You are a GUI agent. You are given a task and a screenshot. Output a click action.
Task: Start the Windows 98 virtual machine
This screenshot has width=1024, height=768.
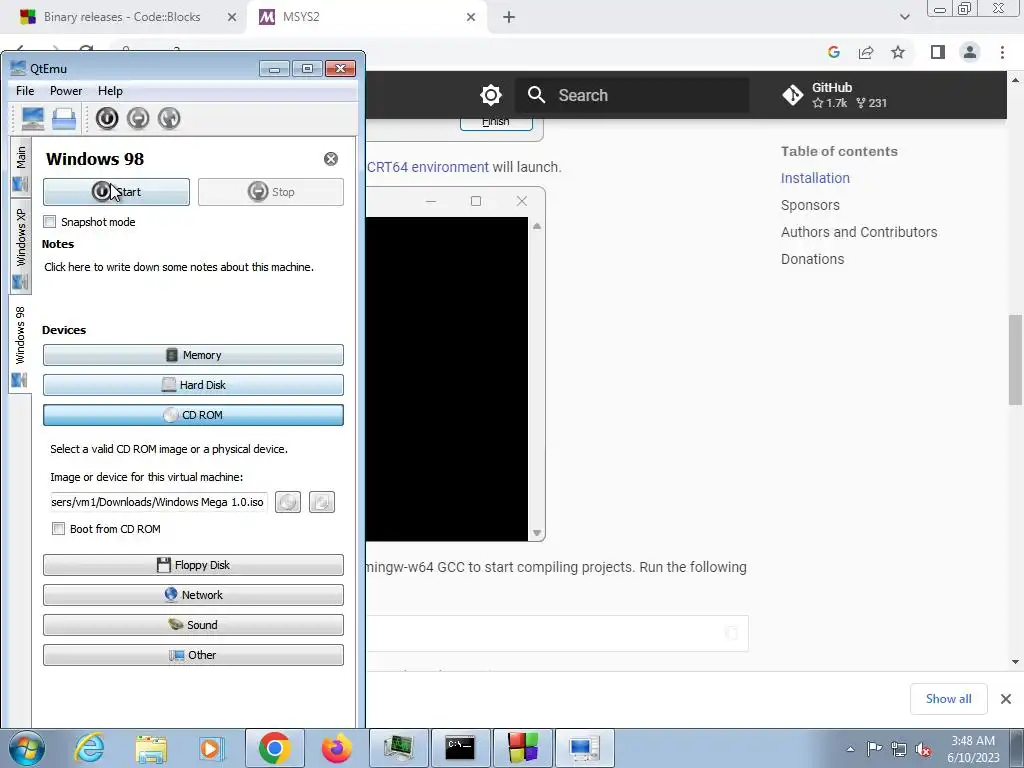(x=116, y=192)
